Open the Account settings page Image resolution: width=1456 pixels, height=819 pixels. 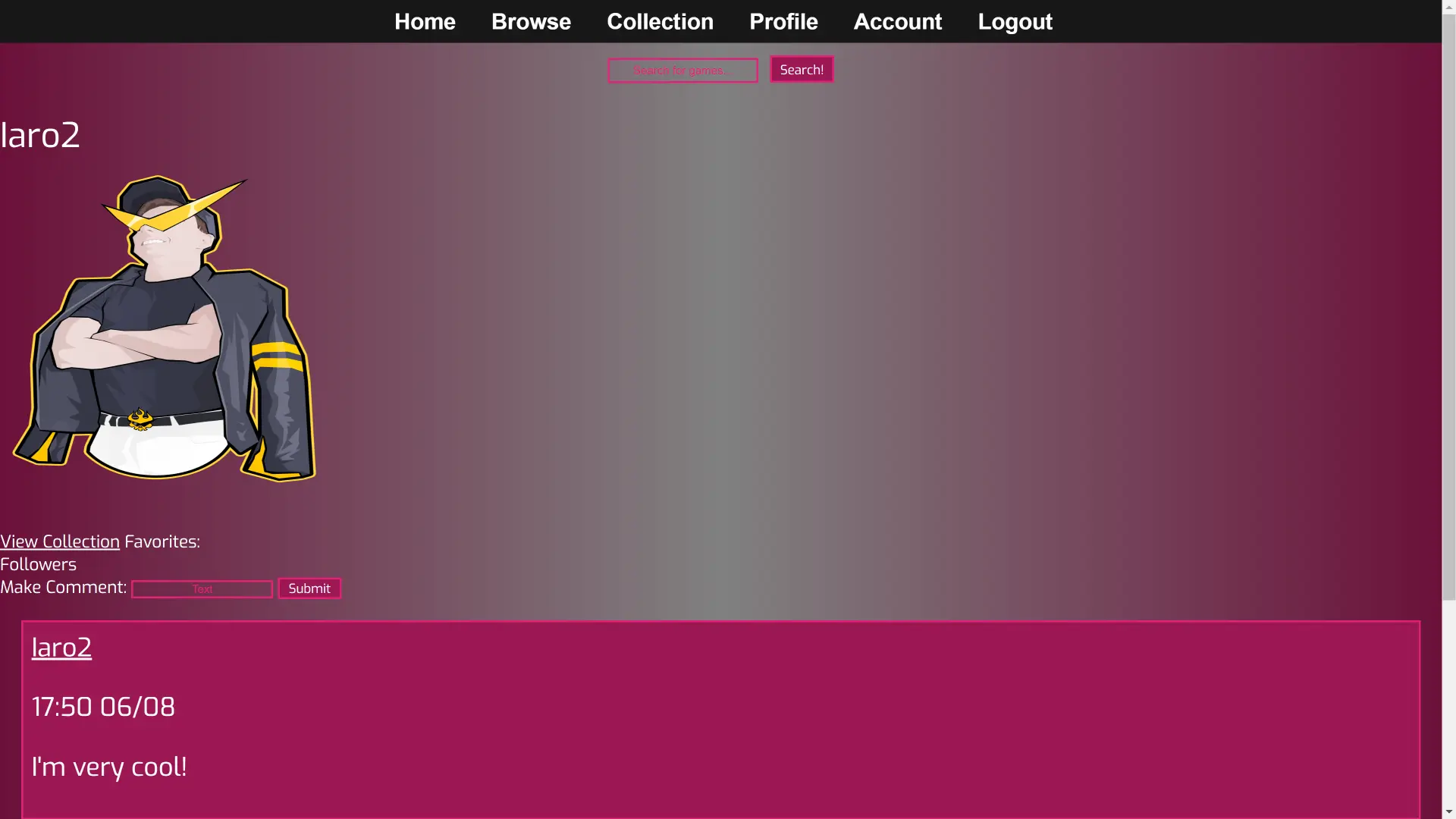point(897,21)
